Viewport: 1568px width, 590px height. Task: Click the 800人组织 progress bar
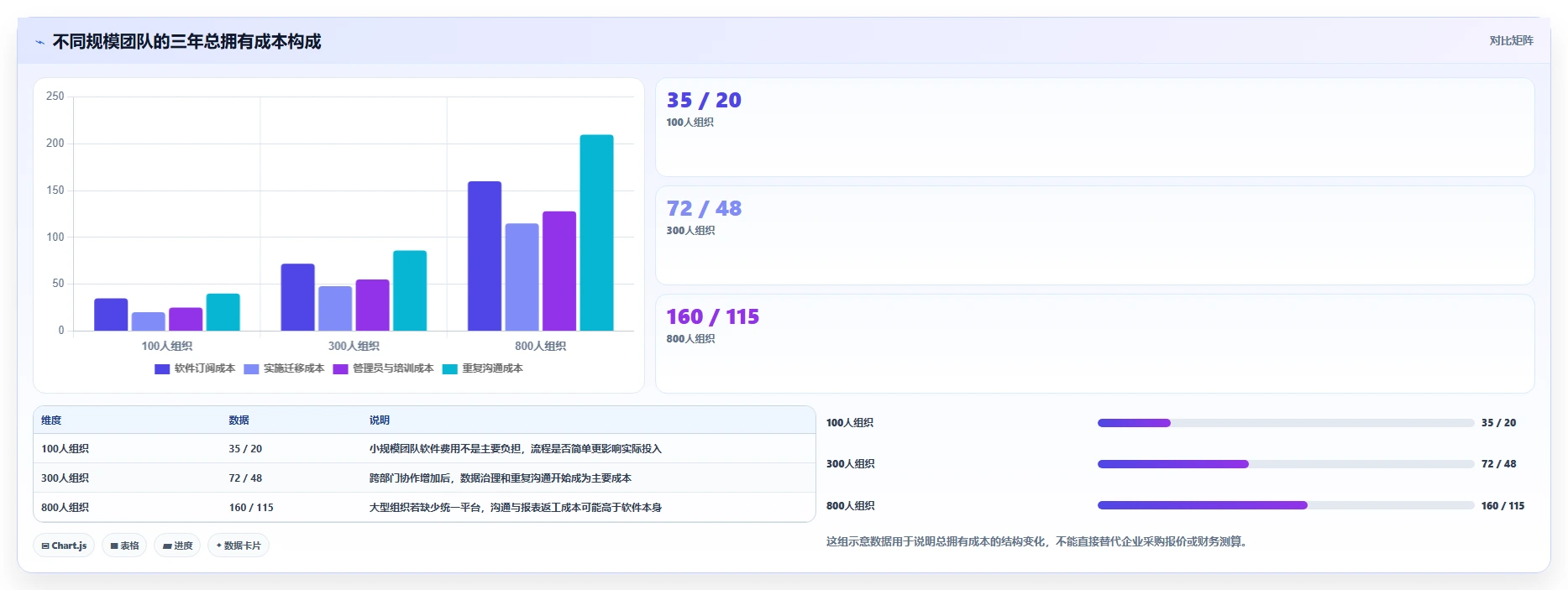[1286, 505]
